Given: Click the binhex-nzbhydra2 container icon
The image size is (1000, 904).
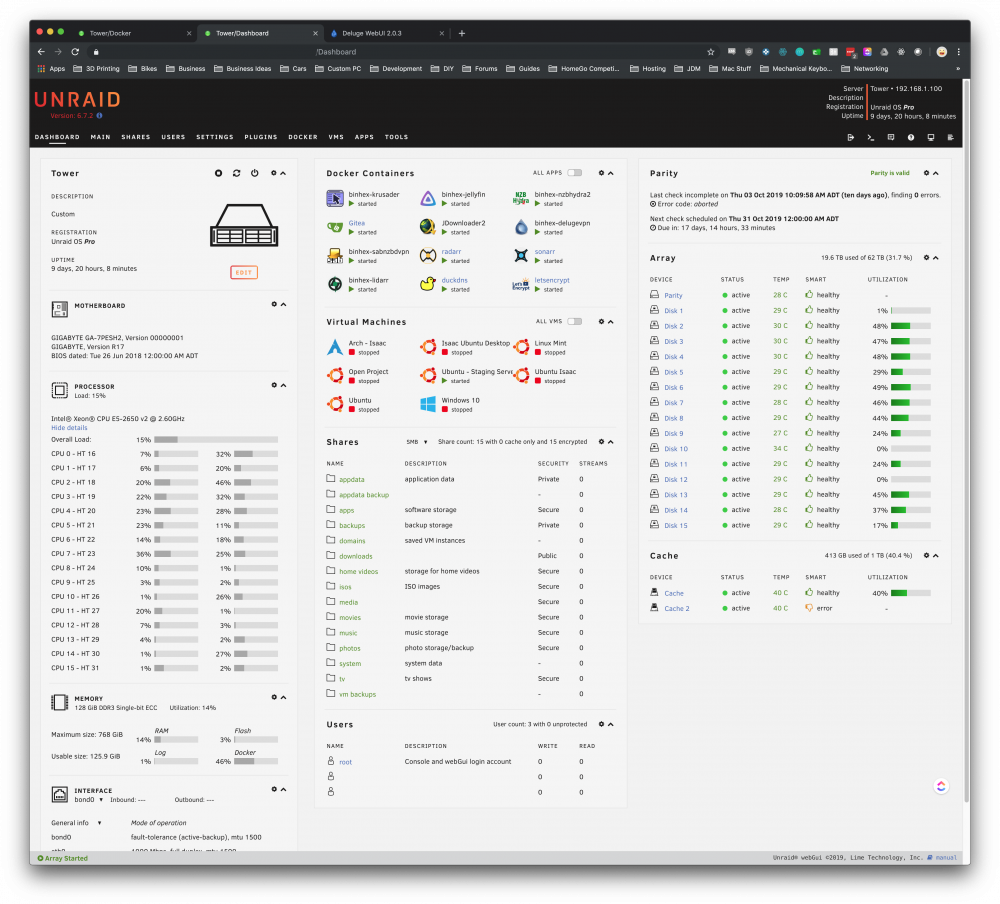Looking at the screenshot, I should click(521, 198).
